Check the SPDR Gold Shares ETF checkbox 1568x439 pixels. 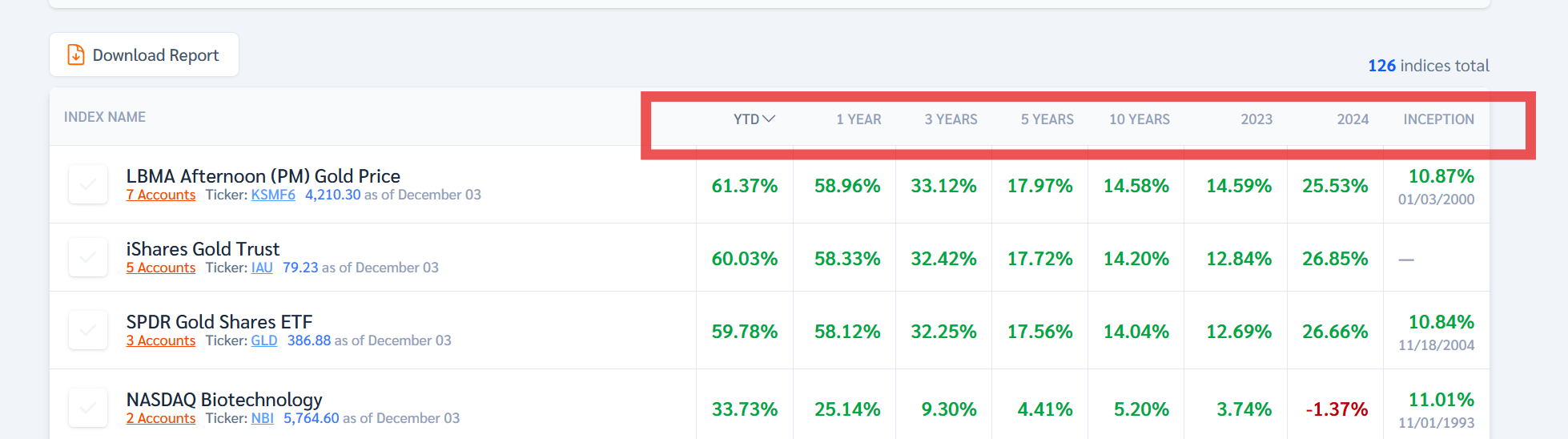point(88,330)
